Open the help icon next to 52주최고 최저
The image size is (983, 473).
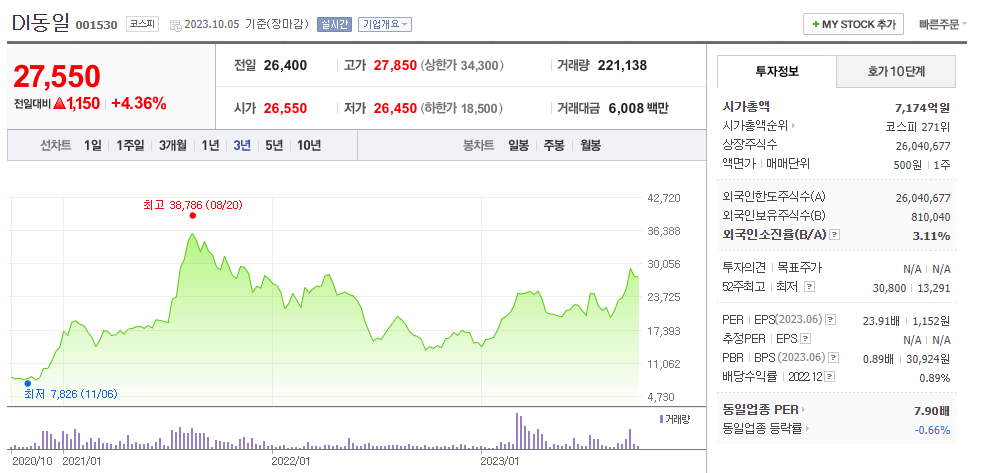(809, 287)
